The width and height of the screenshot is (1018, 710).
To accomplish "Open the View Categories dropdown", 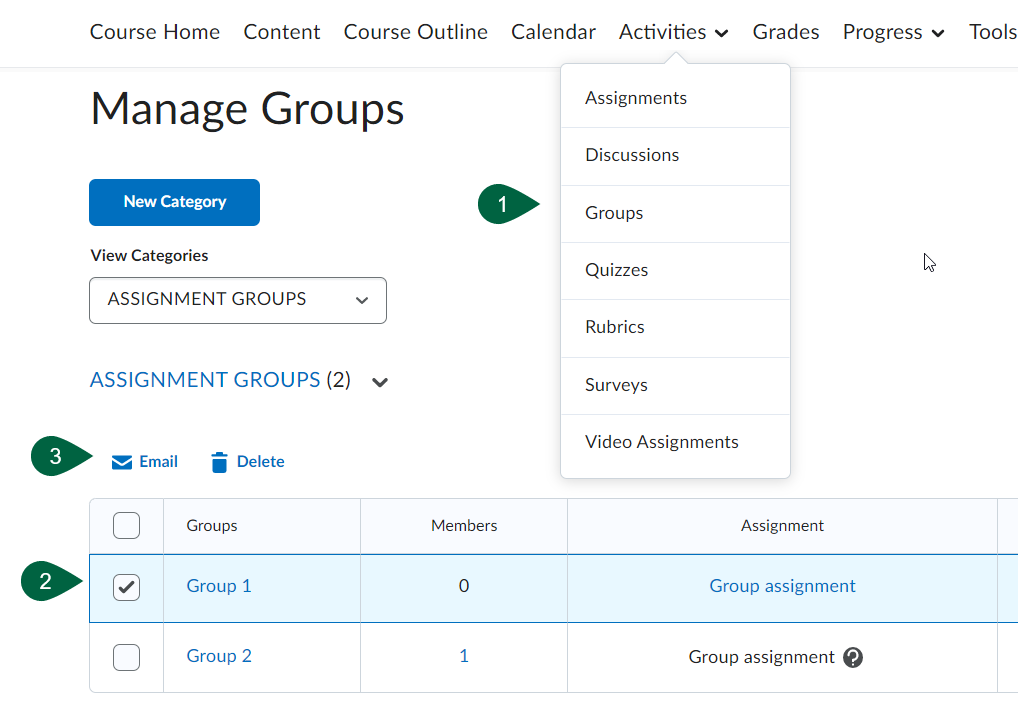I will pos(237,300).
